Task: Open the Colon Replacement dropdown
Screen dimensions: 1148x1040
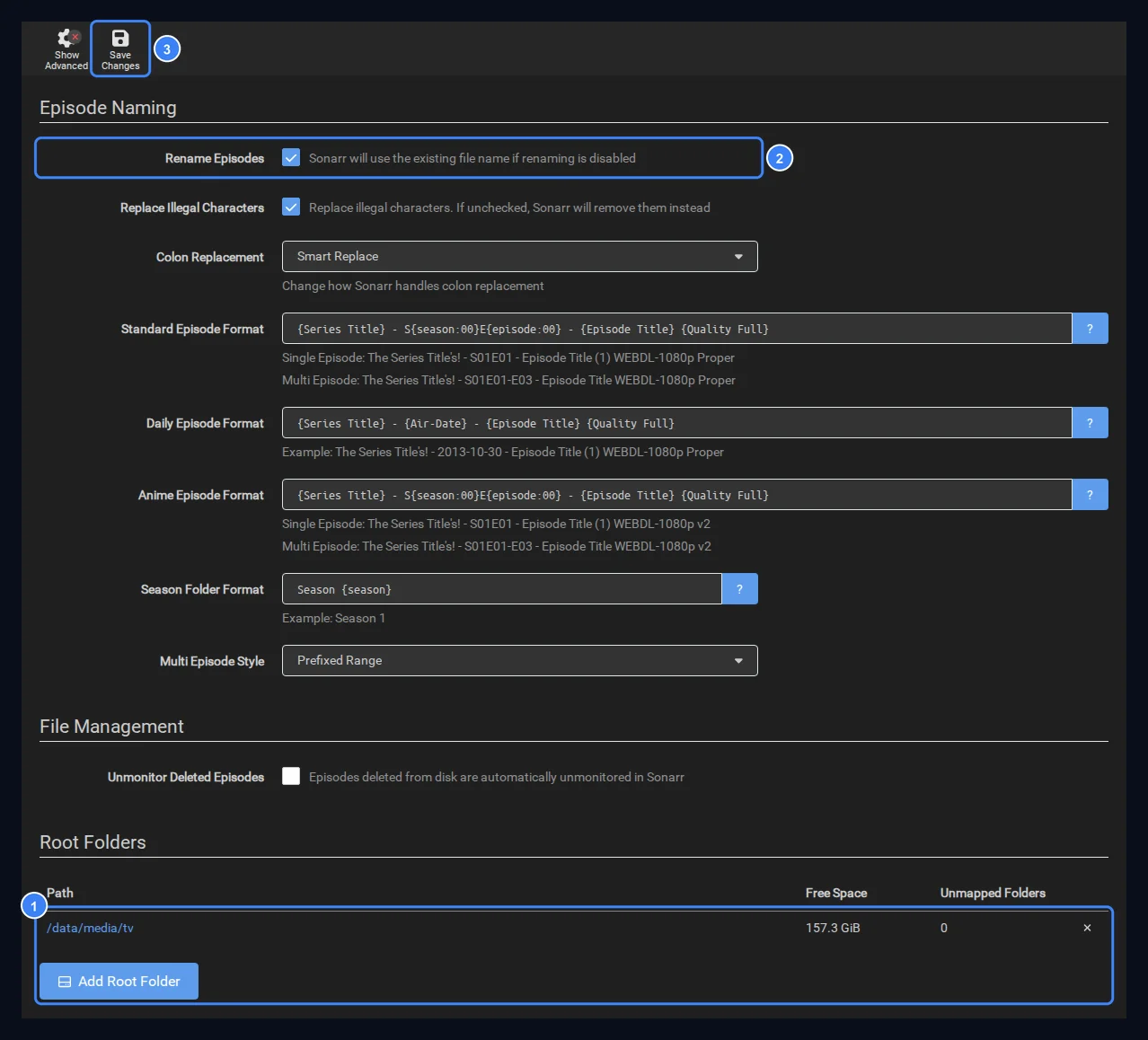Action: (520, 257)
